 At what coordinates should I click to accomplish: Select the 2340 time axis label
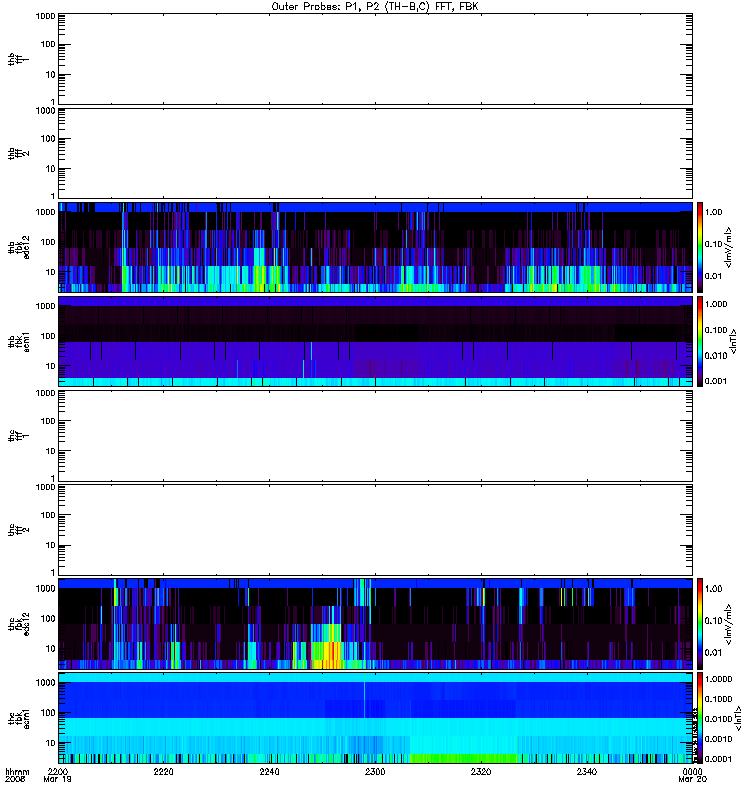point(587,772)
